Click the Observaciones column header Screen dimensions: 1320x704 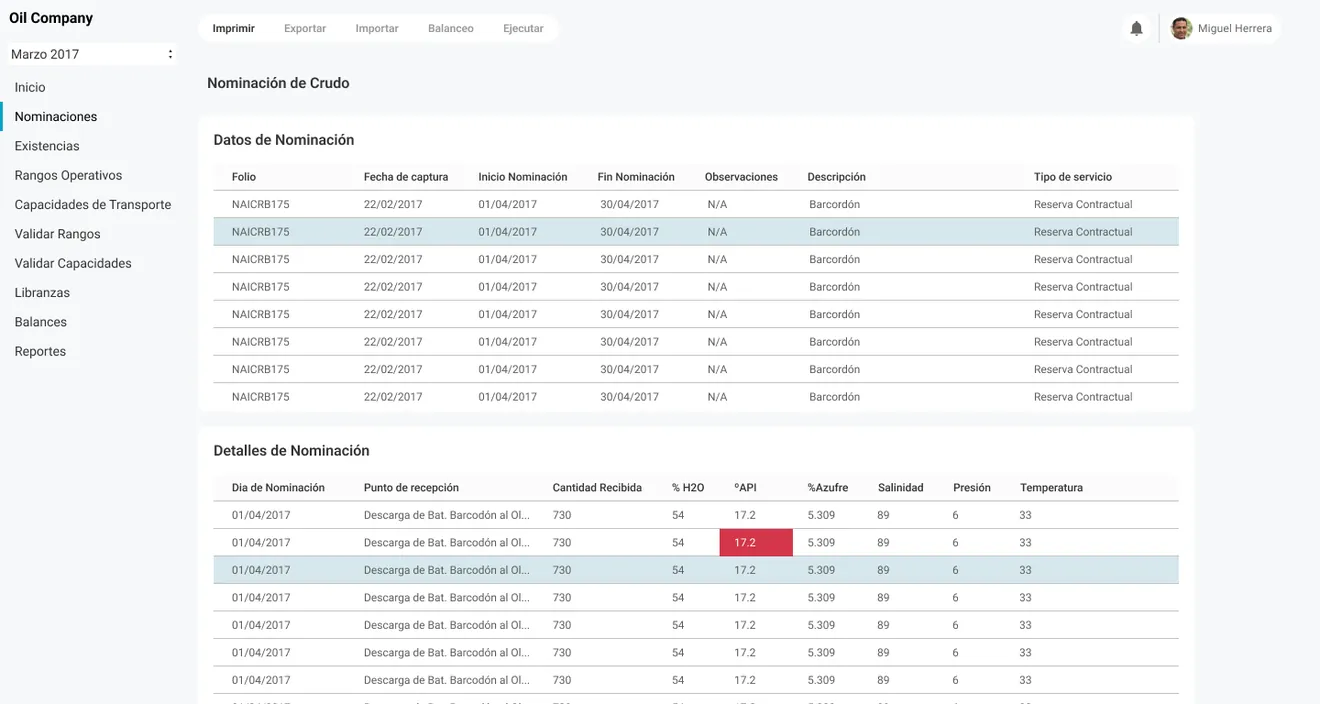coord(741,177)
